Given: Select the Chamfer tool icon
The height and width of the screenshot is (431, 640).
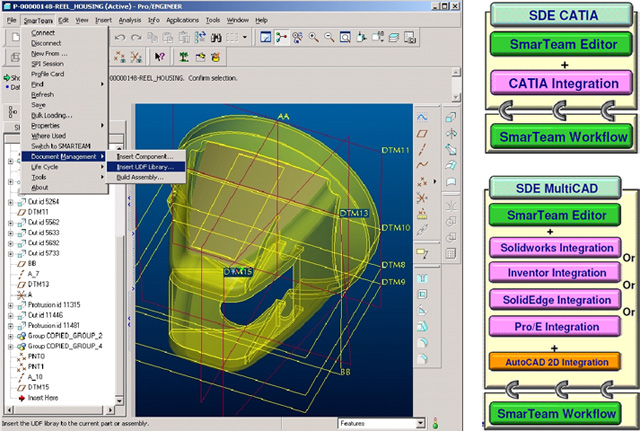Looking at the screenshot, I should pos(422,358).
